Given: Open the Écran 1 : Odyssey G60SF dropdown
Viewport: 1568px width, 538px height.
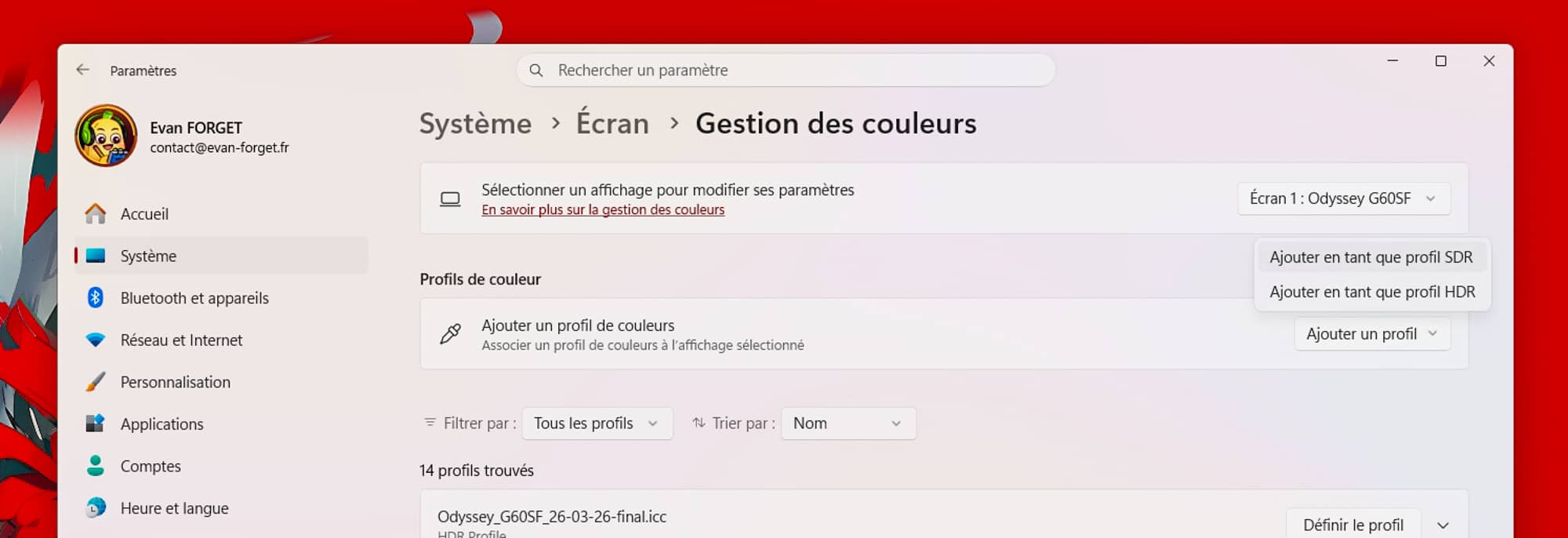Looking at the screenshot, I should tap(1344, 198).
